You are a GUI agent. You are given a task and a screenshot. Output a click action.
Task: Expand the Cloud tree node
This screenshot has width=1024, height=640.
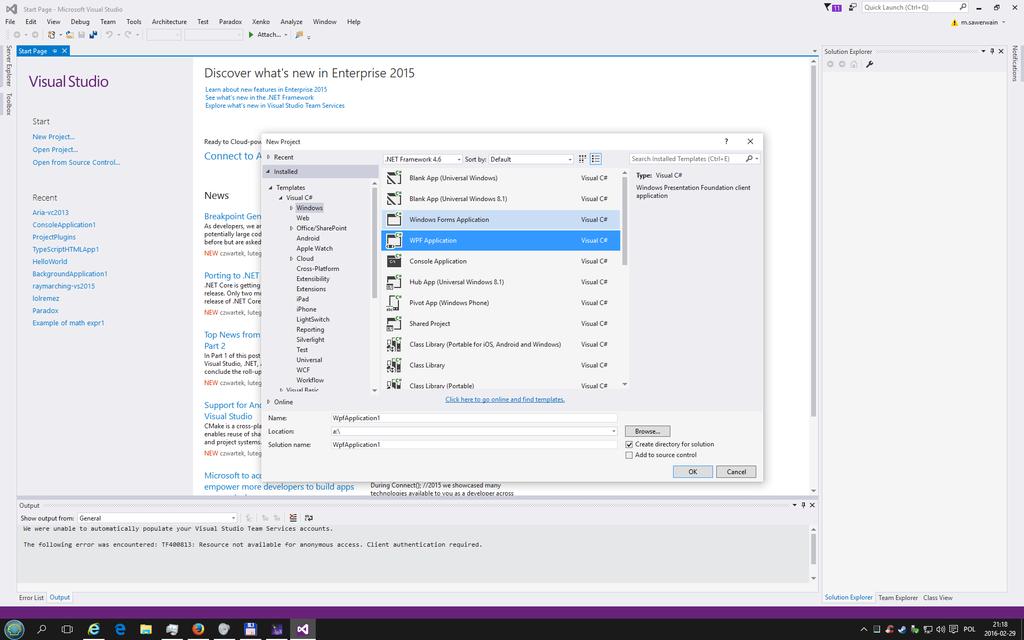pos(291,259)
